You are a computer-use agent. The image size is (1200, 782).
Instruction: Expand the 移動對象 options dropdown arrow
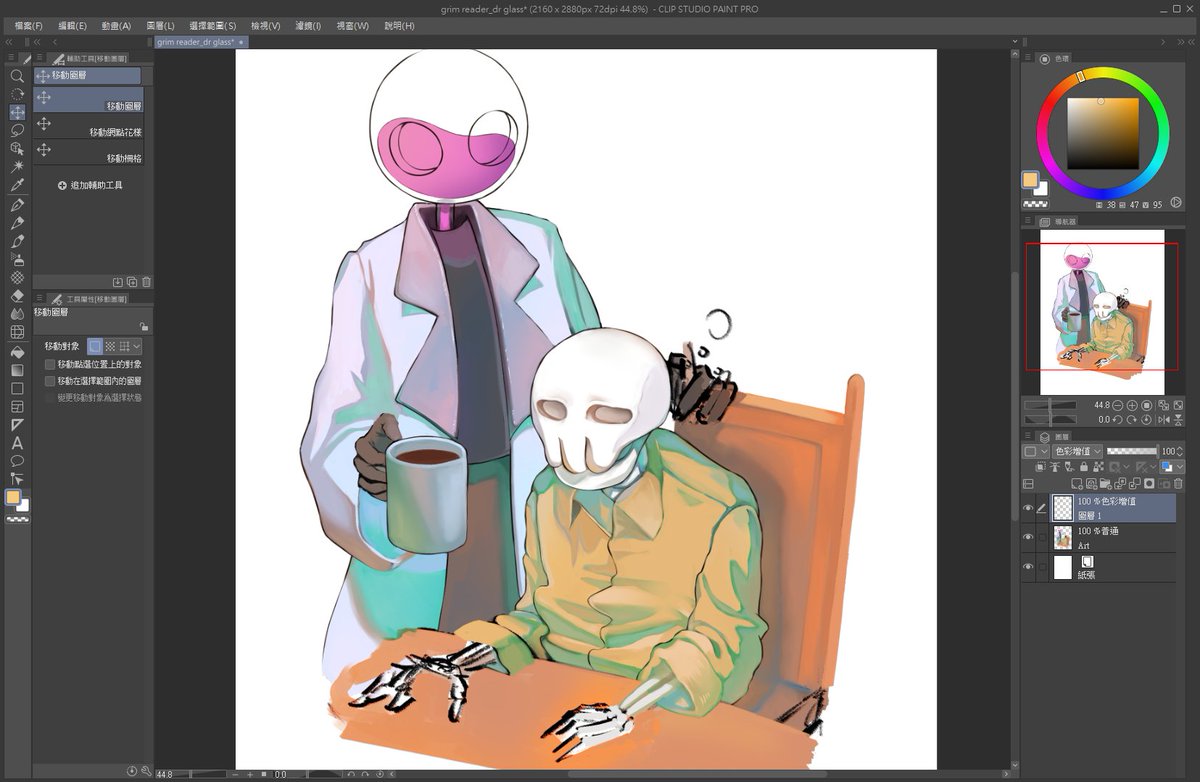[137, 346]
